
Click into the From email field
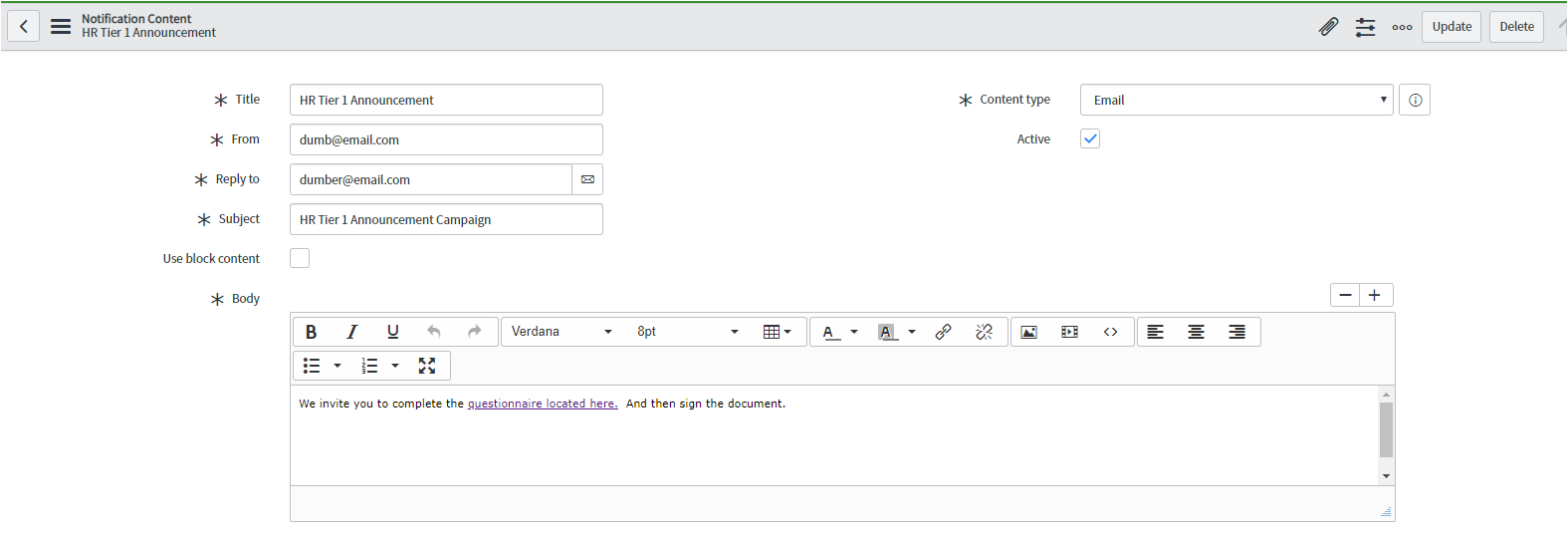[446, 139]
